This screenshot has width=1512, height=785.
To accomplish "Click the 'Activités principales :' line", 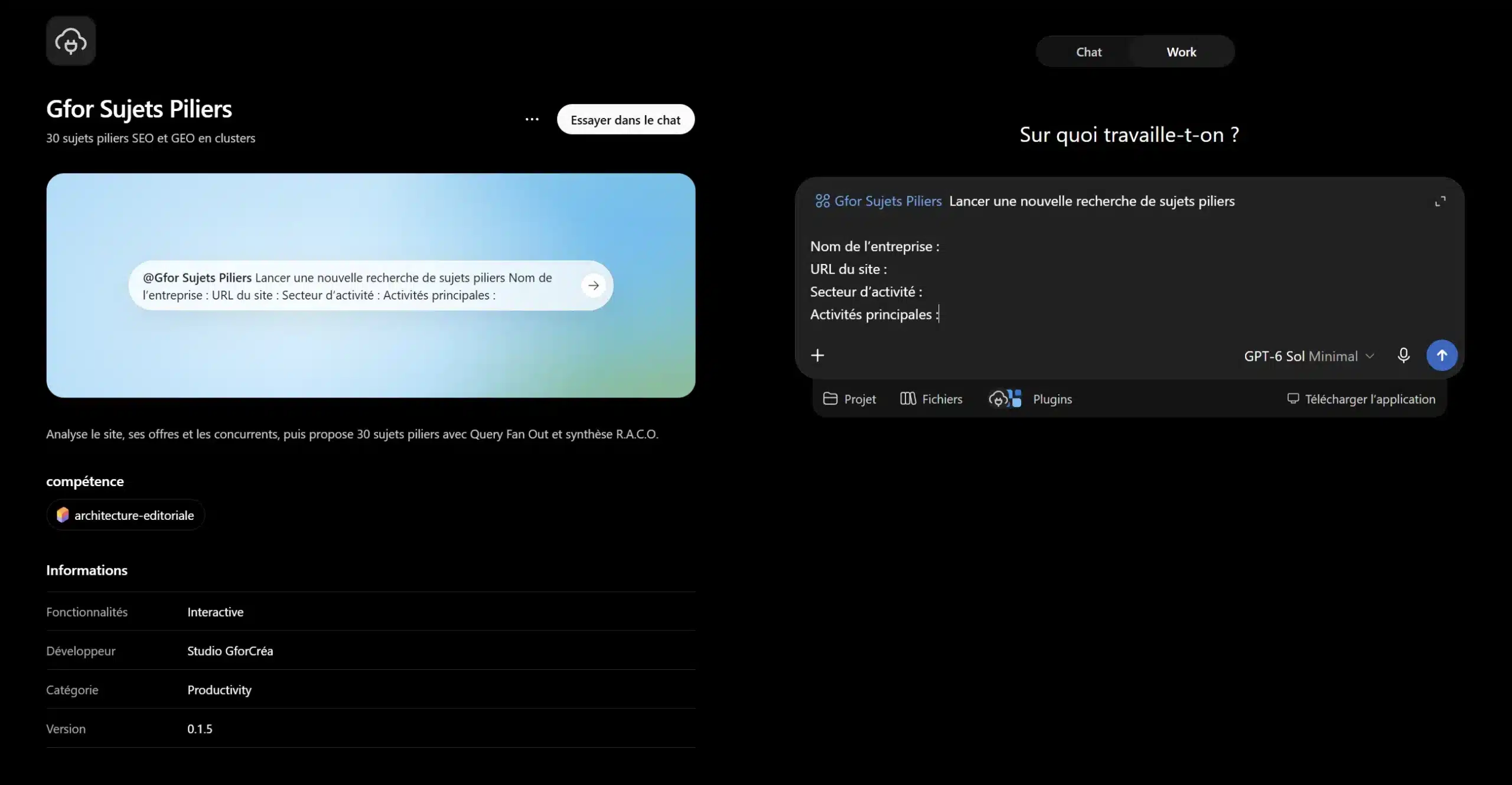I will 874,314.
